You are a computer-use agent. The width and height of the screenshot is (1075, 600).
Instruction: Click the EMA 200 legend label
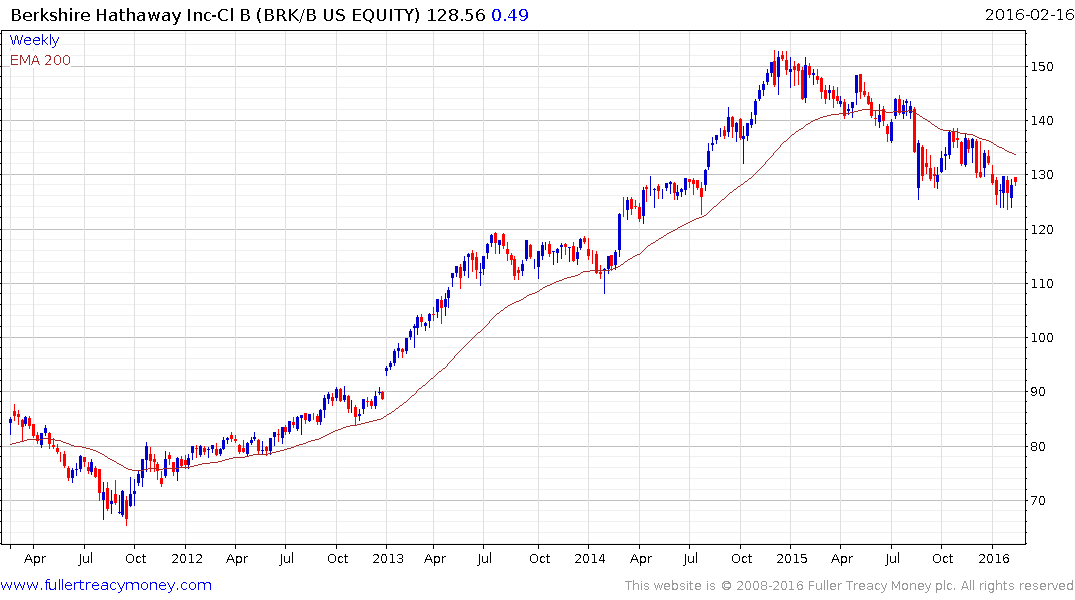40,60
